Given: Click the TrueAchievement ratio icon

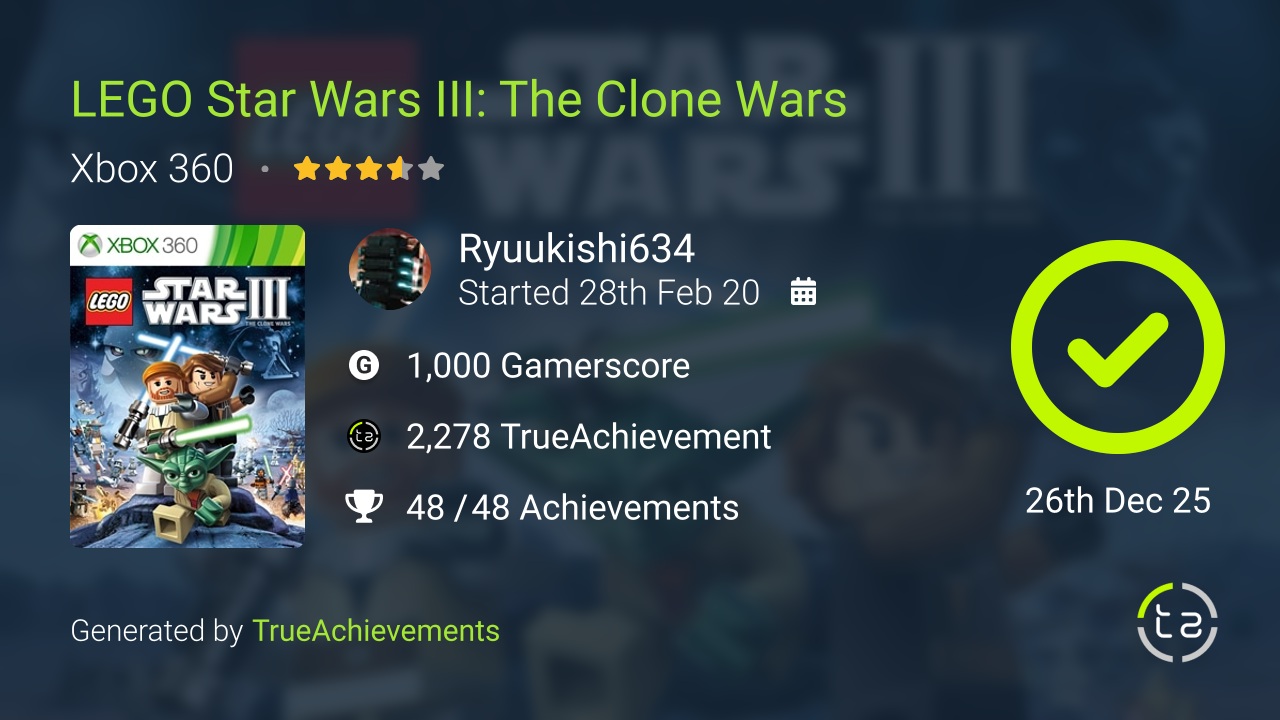Looking at the screenshot, I should [364, 436].
